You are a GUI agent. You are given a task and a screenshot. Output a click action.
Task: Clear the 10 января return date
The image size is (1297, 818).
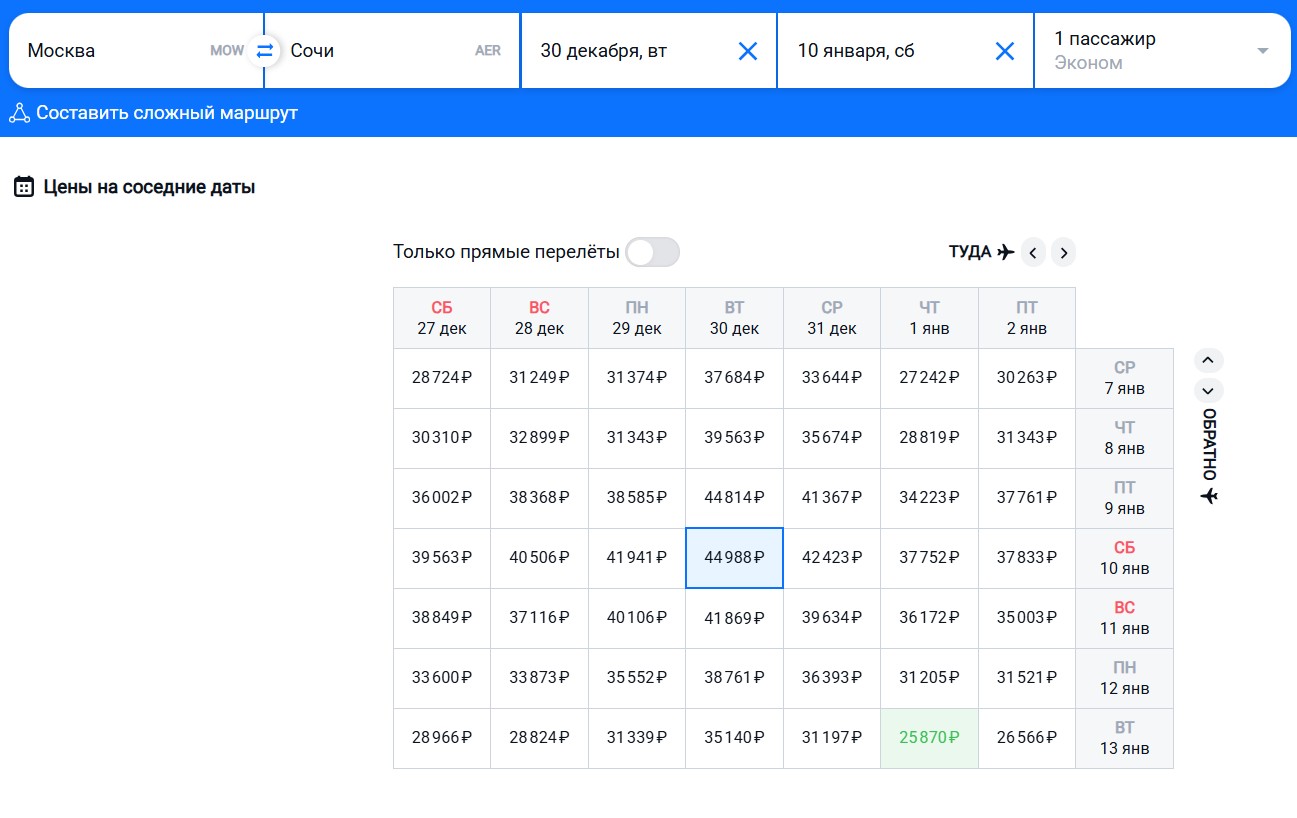(x=1005, y=51)
